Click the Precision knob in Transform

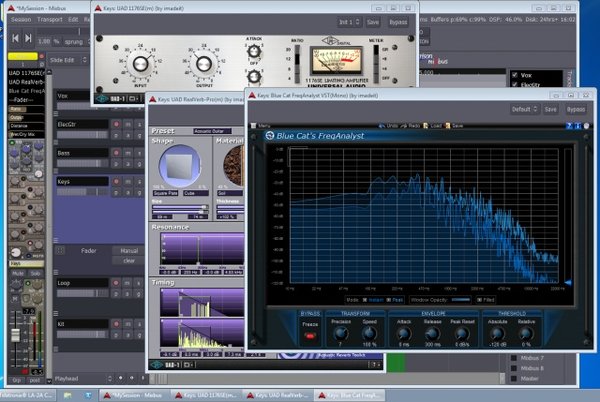(x=340, y=334)
